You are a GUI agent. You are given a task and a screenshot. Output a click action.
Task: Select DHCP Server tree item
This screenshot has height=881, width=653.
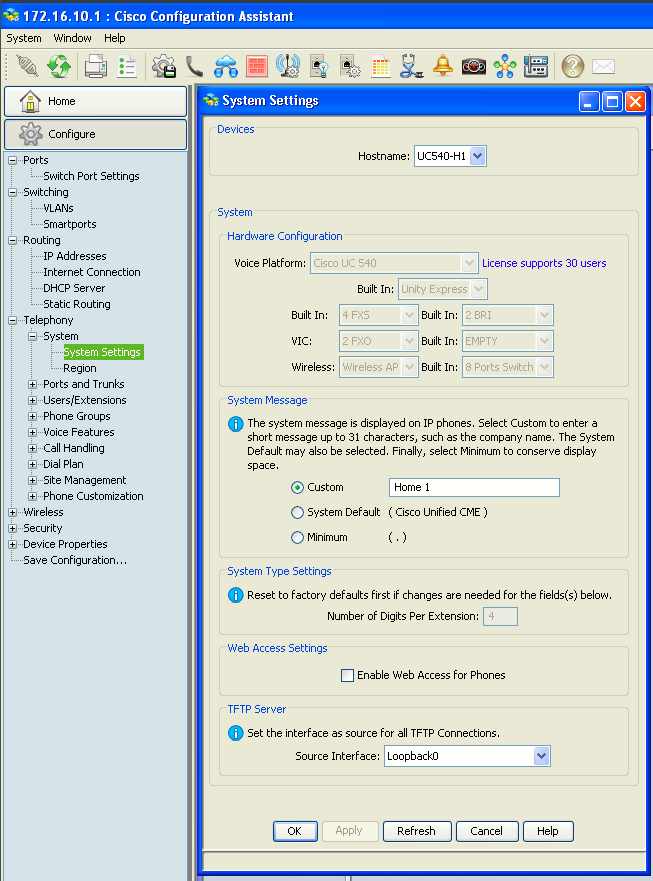(74, 288)
